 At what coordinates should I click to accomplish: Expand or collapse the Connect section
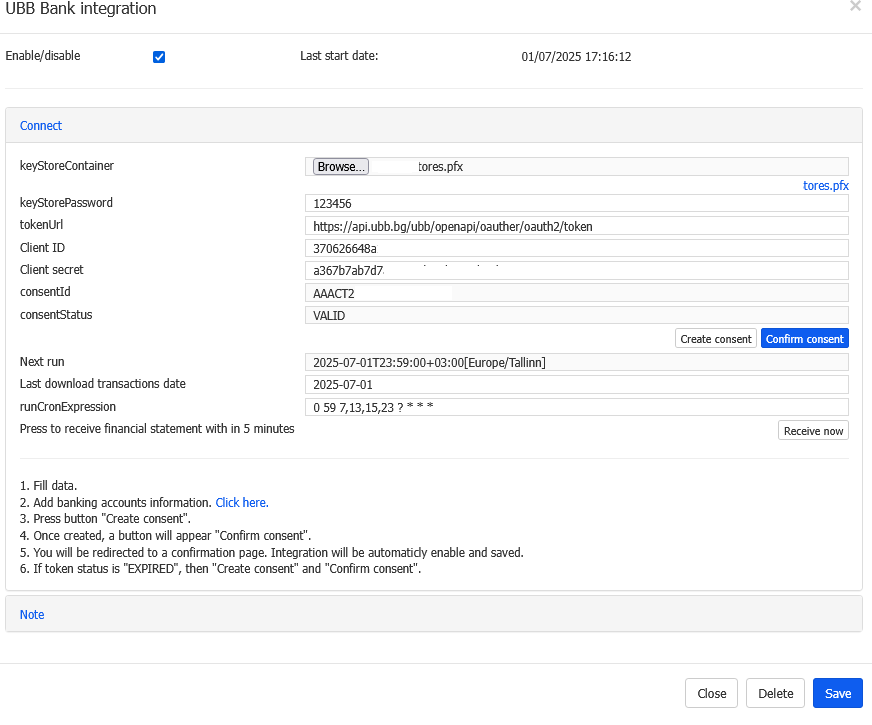(x=41, y=126)
